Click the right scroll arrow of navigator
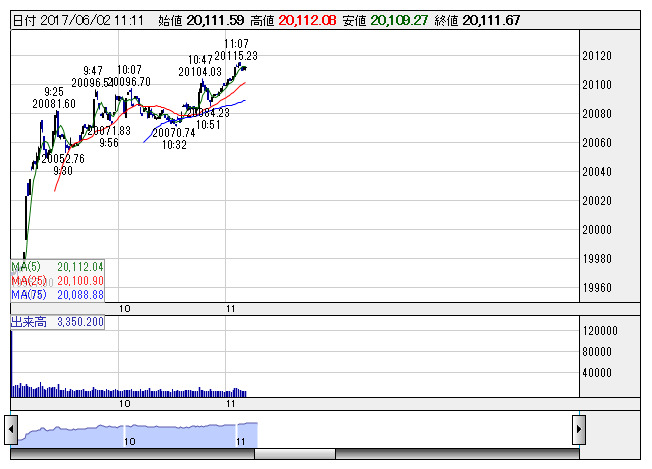 click(x=577, y=428)
